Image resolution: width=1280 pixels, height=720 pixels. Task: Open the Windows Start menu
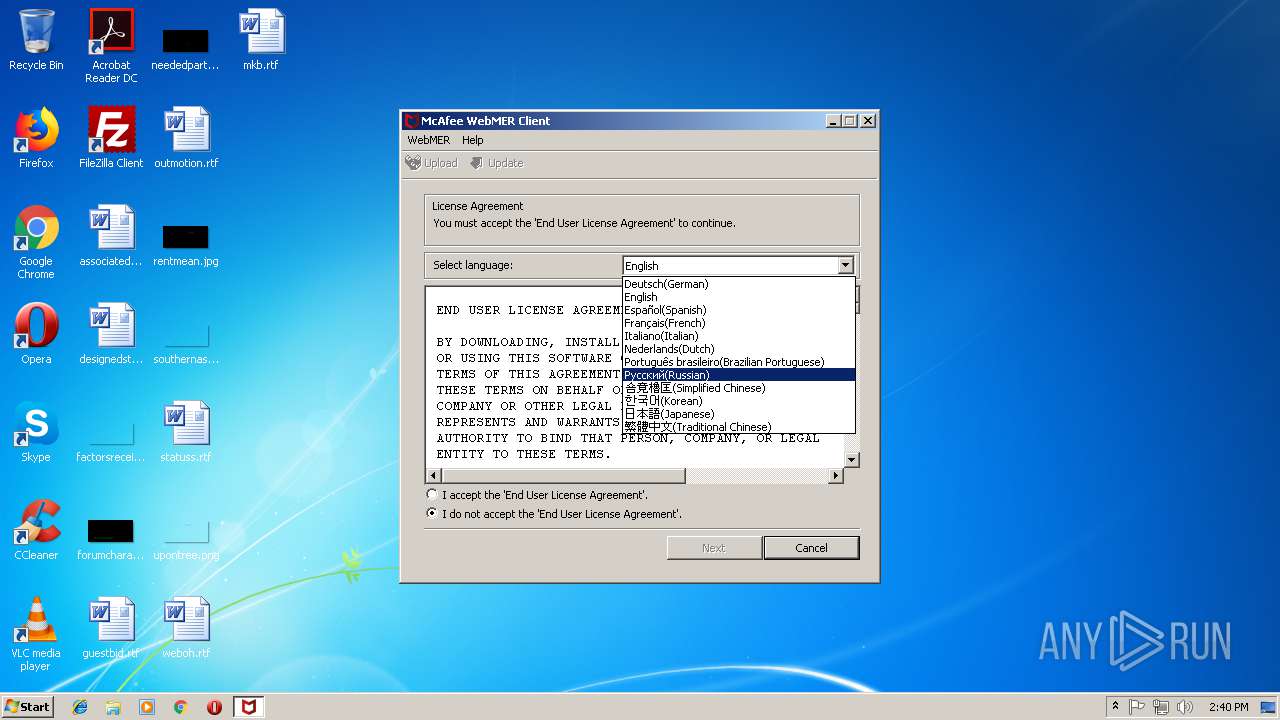pyautogui.click(x=27, y=707)
